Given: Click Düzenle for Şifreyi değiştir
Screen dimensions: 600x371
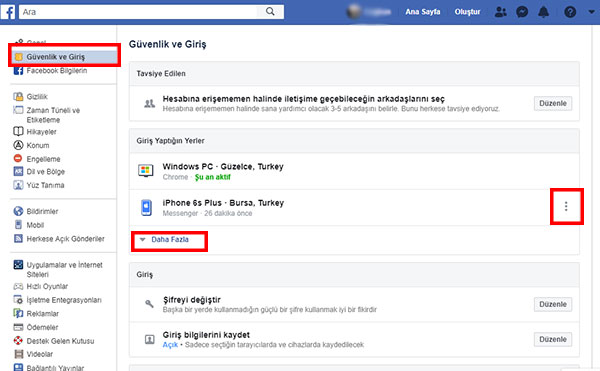Looking at the screenshot, I should coord(553,304).
